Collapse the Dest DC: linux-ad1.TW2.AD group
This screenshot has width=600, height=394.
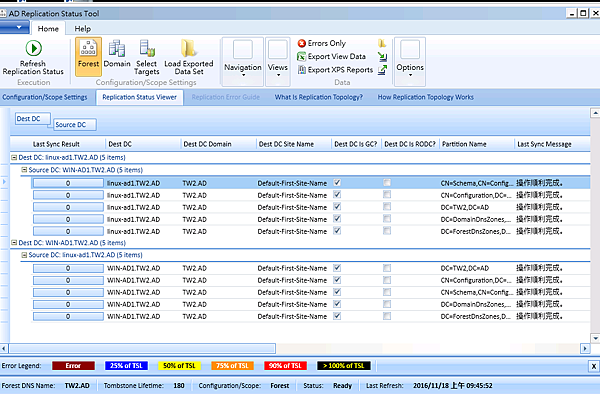(14, 157)
